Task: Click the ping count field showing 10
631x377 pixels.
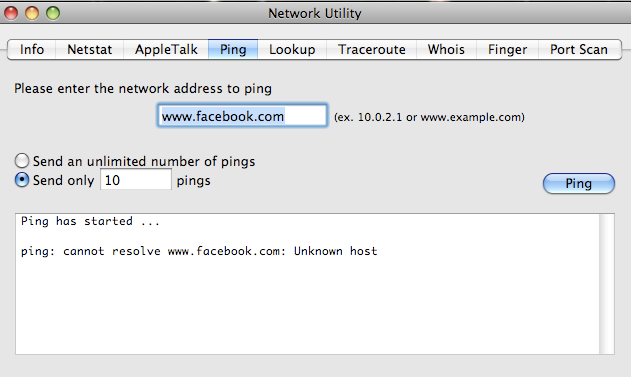Action: [x=136, y=179]
